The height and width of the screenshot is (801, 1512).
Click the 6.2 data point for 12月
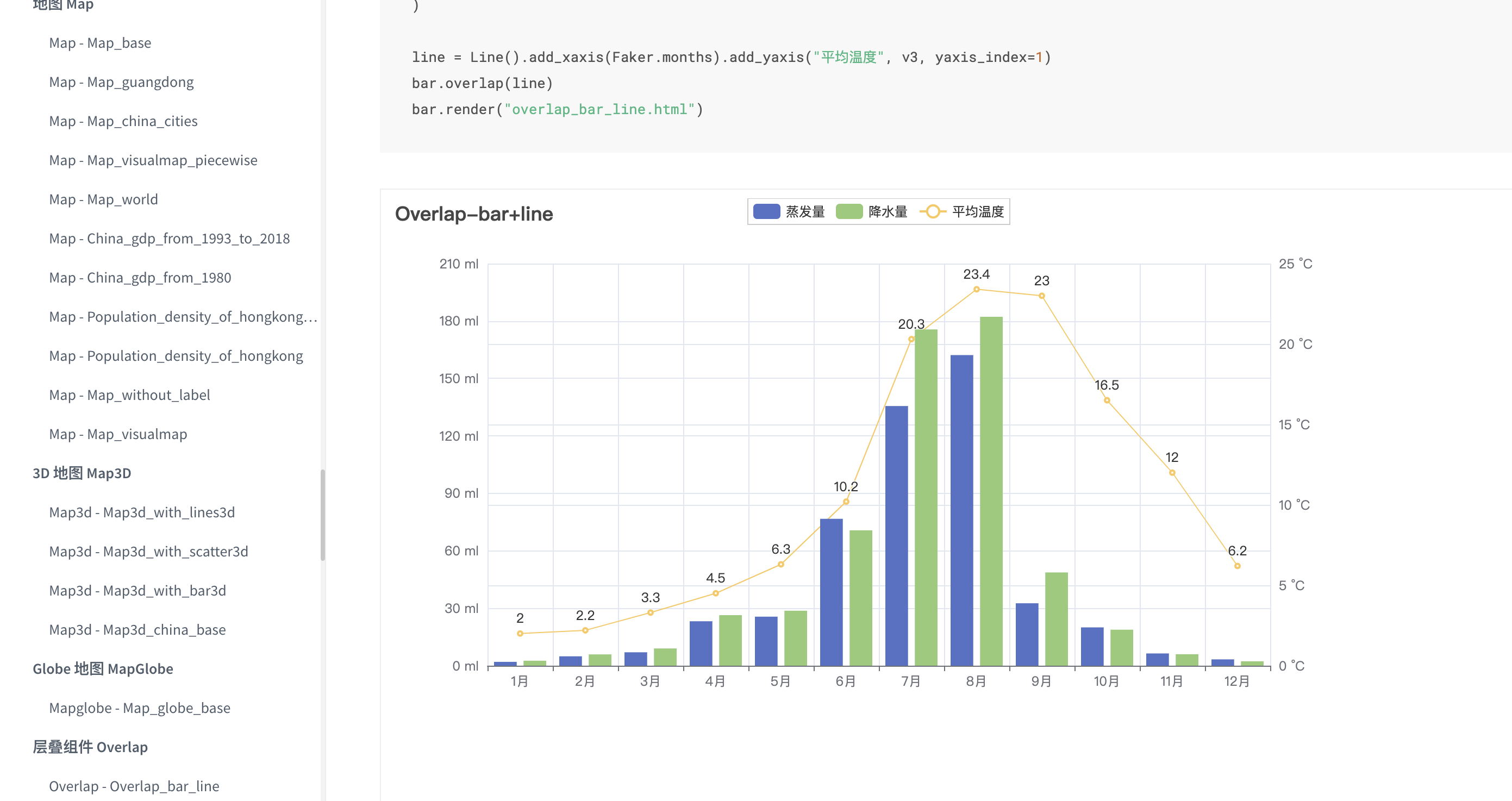point(1236,566)
